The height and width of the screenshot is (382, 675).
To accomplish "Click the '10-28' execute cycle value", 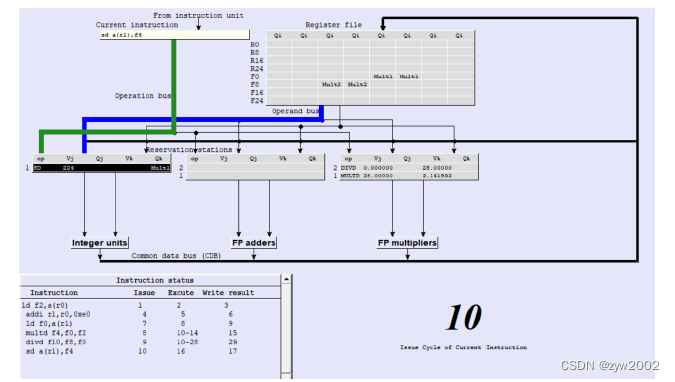I will pos(187,342).
